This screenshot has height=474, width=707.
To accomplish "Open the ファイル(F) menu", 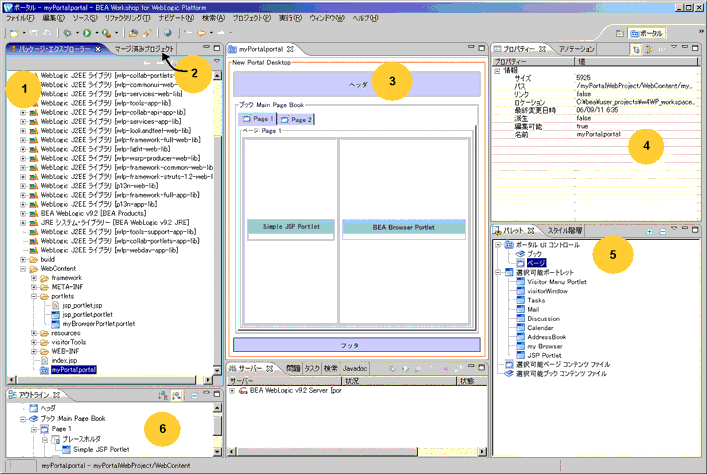I will pos(20,18).
